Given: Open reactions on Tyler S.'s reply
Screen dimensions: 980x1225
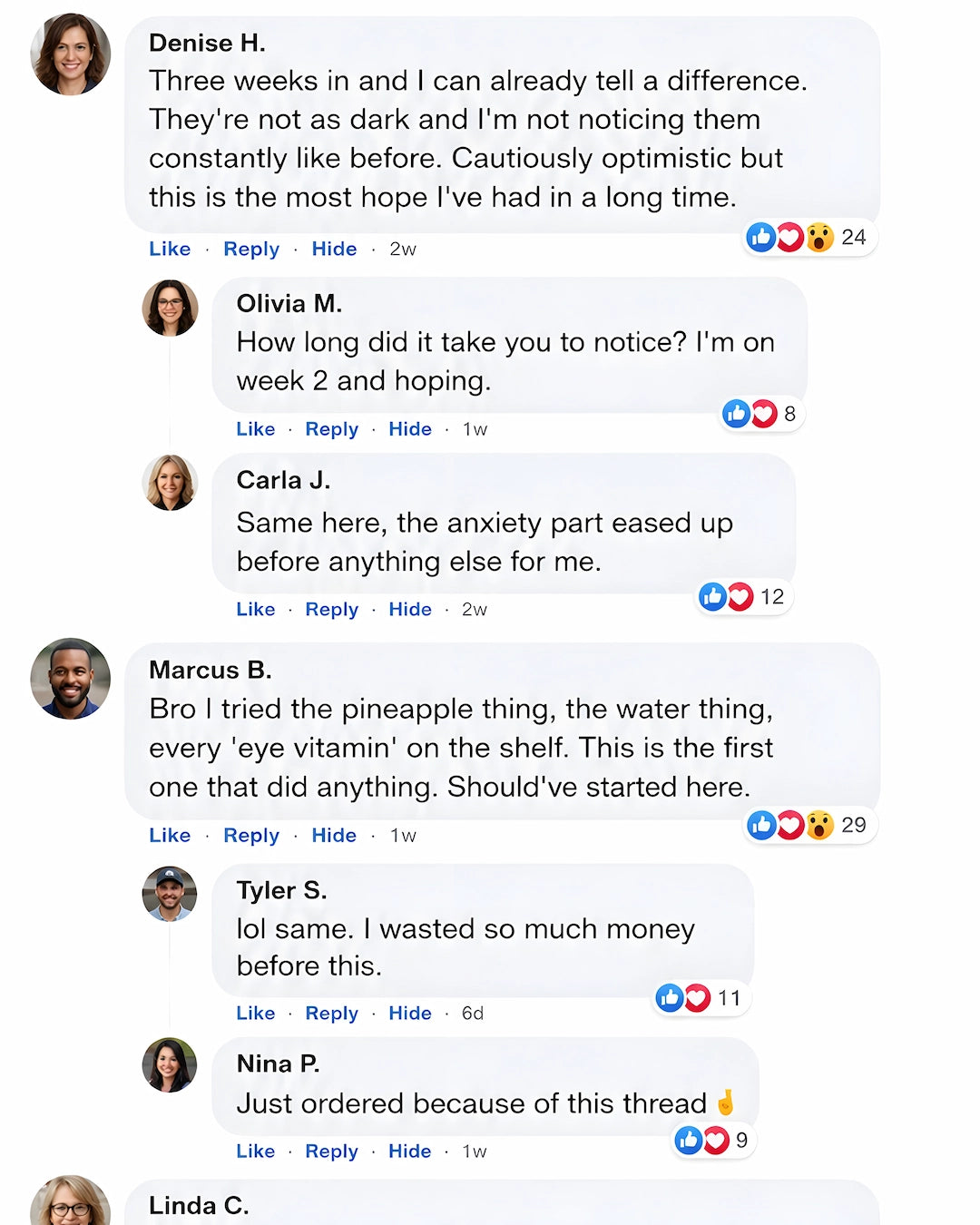Looking at the screenshot, I should [701, 998].
